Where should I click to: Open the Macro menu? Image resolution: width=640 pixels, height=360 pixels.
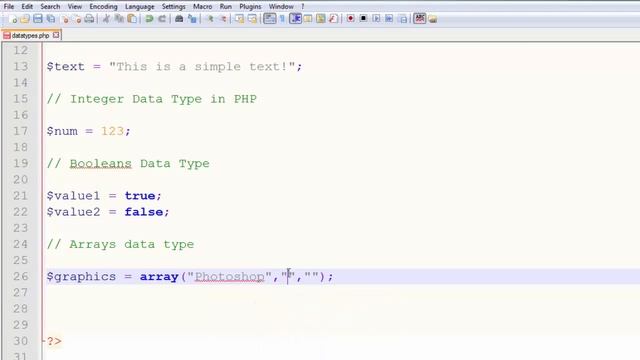202,7
